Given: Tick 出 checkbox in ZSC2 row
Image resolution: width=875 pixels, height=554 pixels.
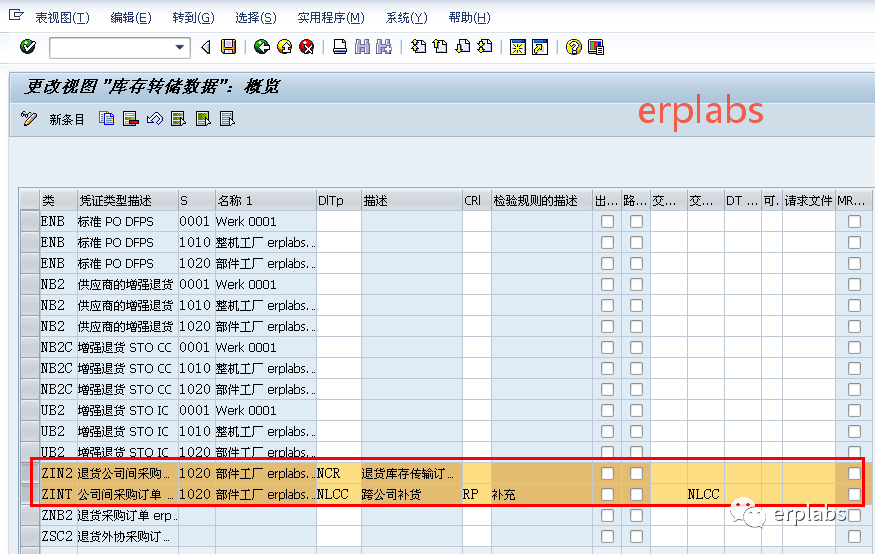Looking at the screenshot, I should [607, 537].
